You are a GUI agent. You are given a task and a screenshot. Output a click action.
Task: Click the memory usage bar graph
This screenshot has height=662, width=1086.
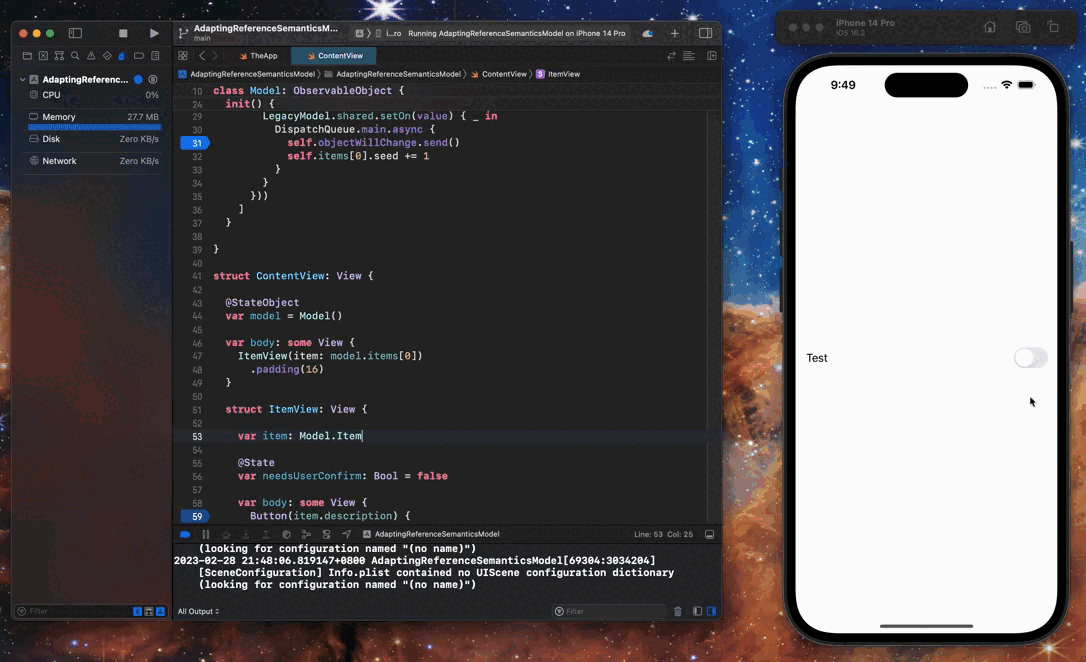(94, 127)
